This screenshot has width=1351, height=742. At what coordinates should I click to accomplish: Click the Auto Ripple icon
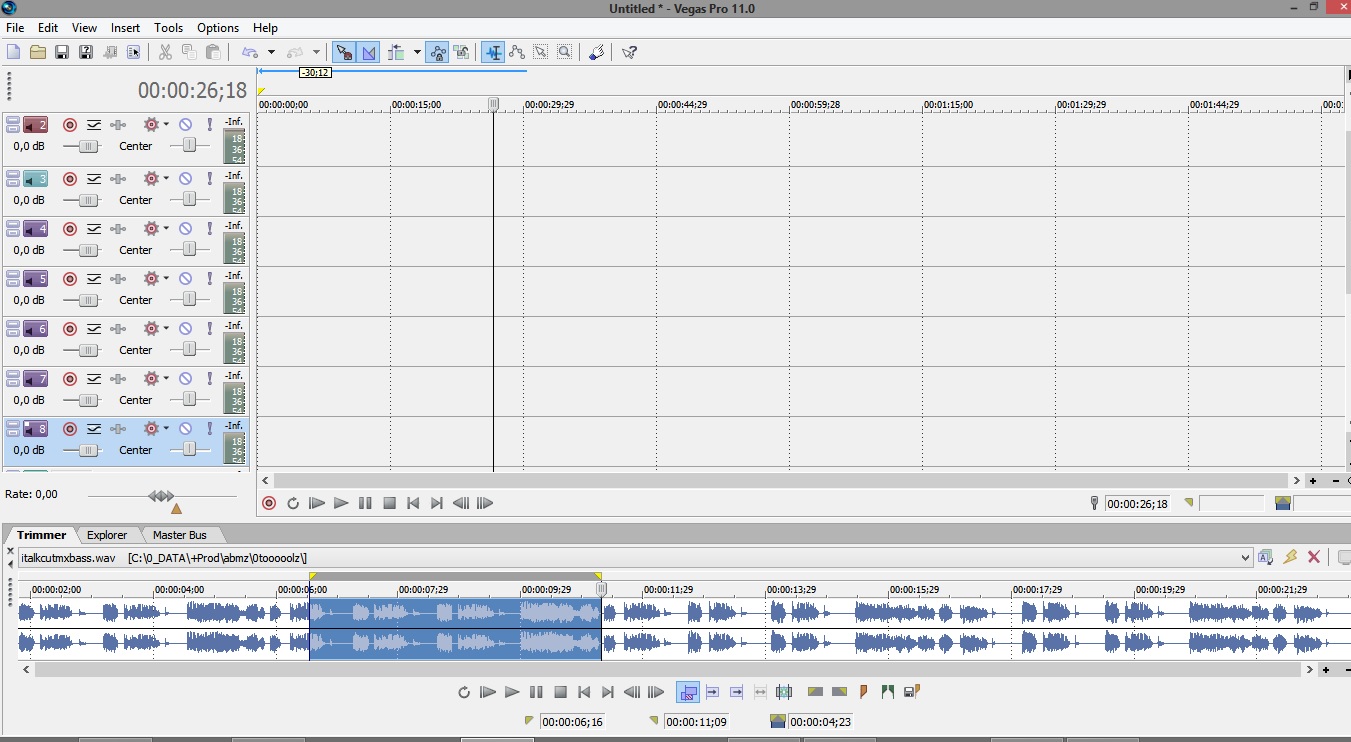click(x=397, y=52)
